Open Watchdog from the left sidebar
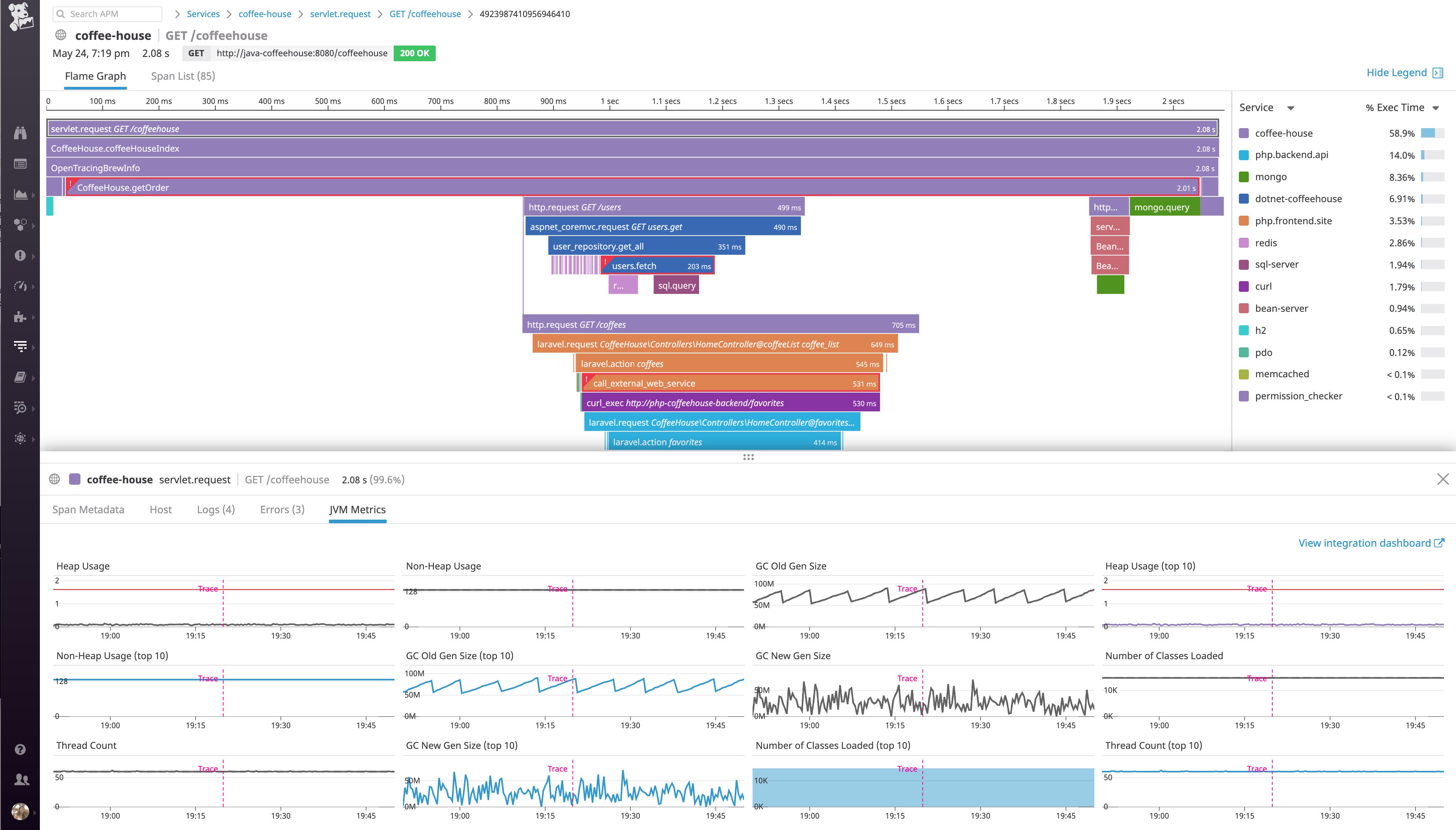 tap(21, 133)
